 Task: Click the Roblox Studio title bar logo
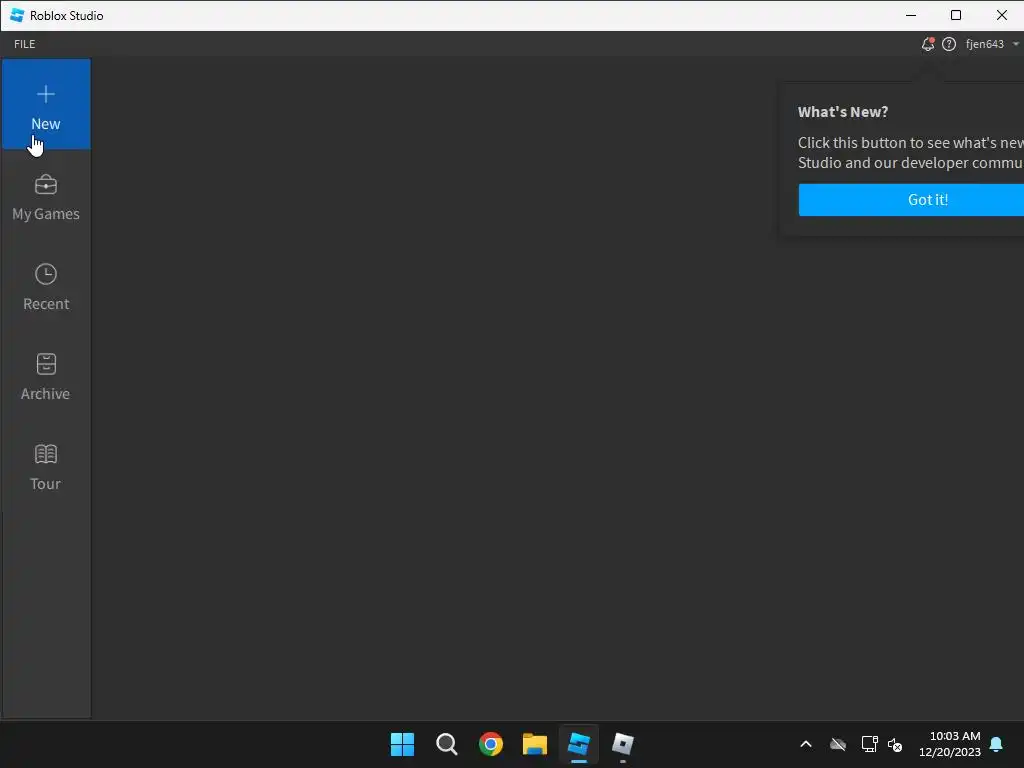(x=18, y=15)
